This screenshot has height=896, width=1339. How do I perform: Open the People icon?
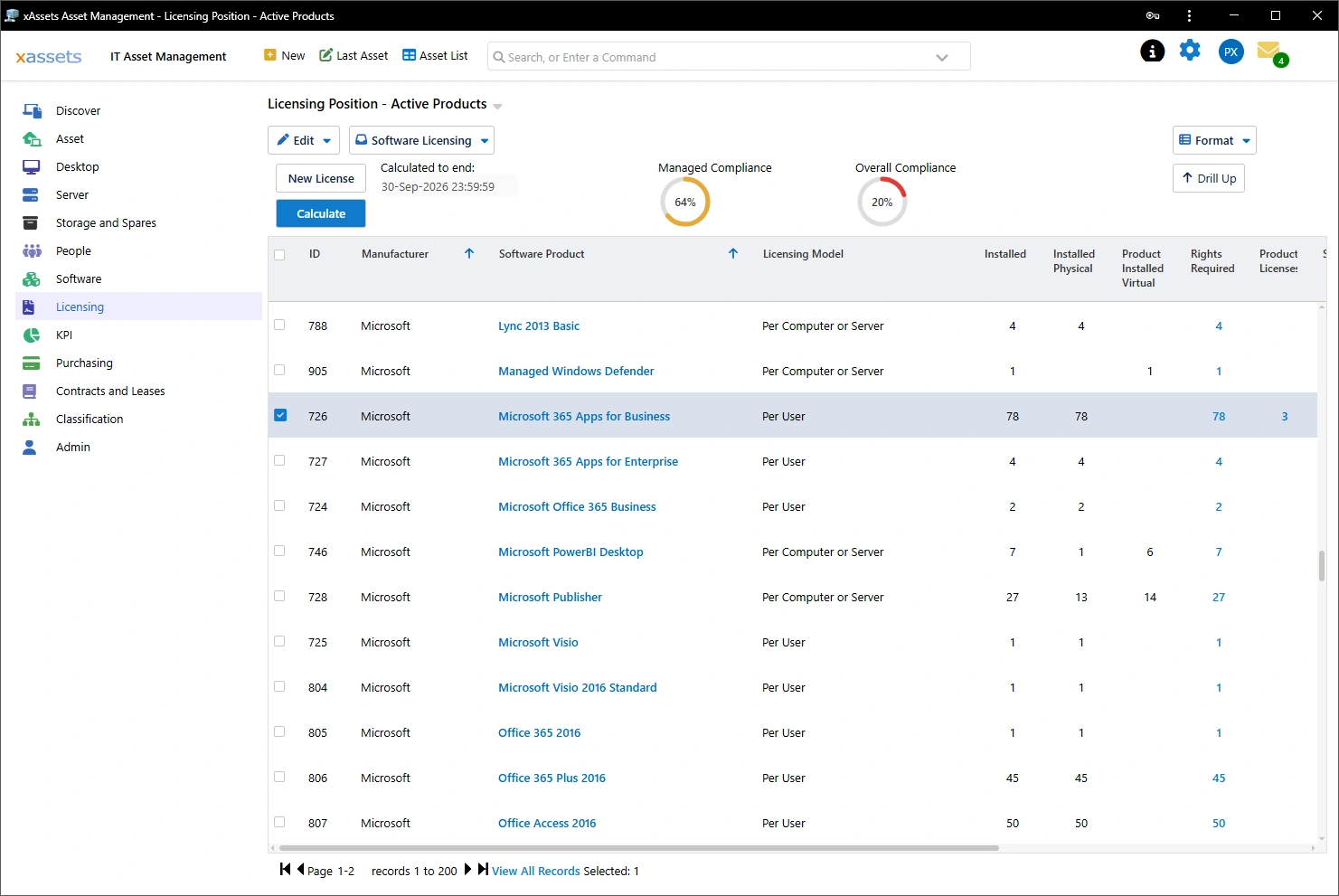coord(32,251)
